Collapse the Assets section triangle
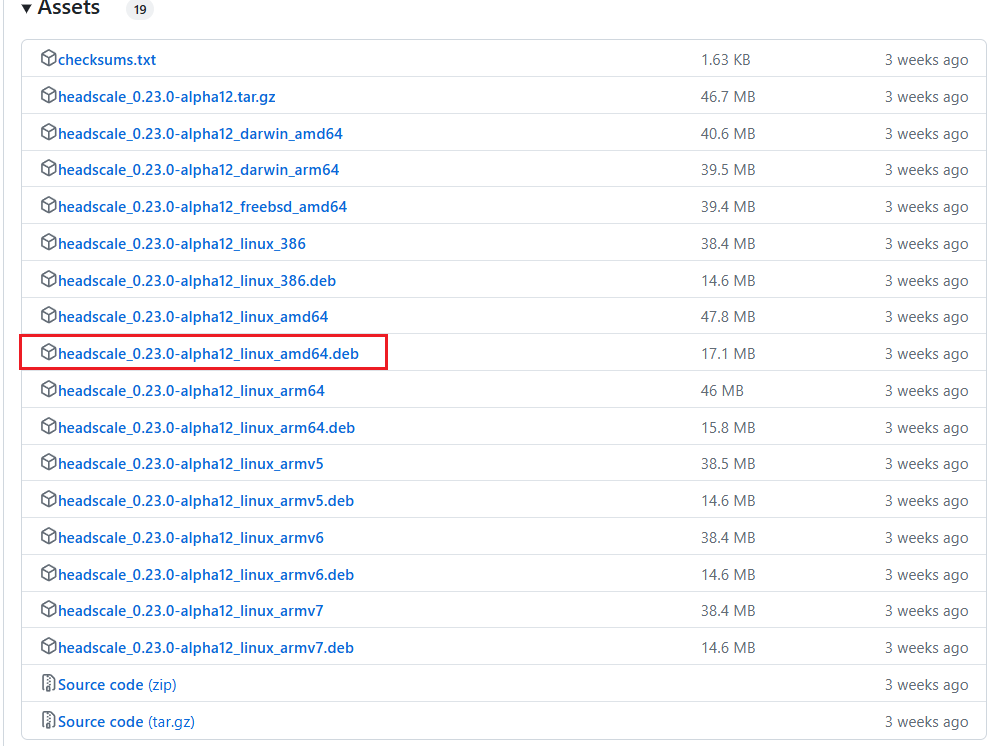The image size is (987, 746). [x=27, y=9]
